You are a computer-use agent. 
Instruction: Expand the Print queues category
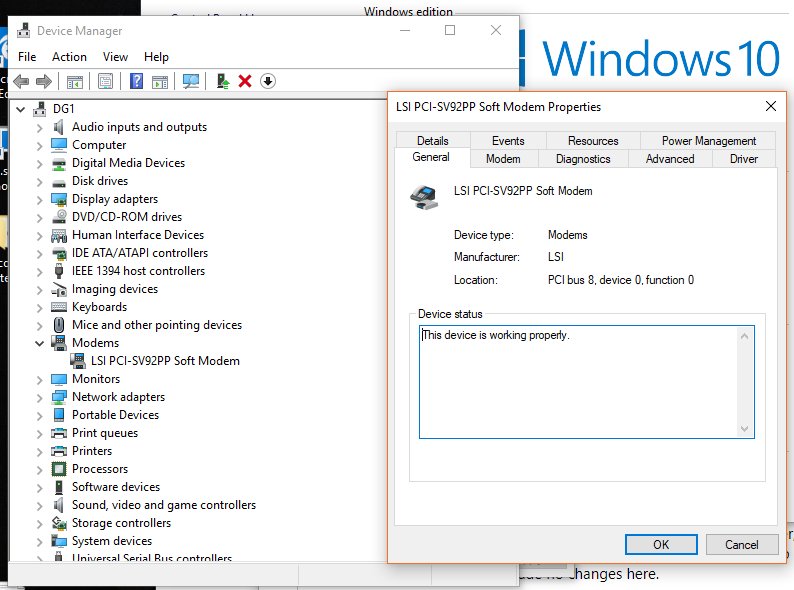[x=39, y=434]
